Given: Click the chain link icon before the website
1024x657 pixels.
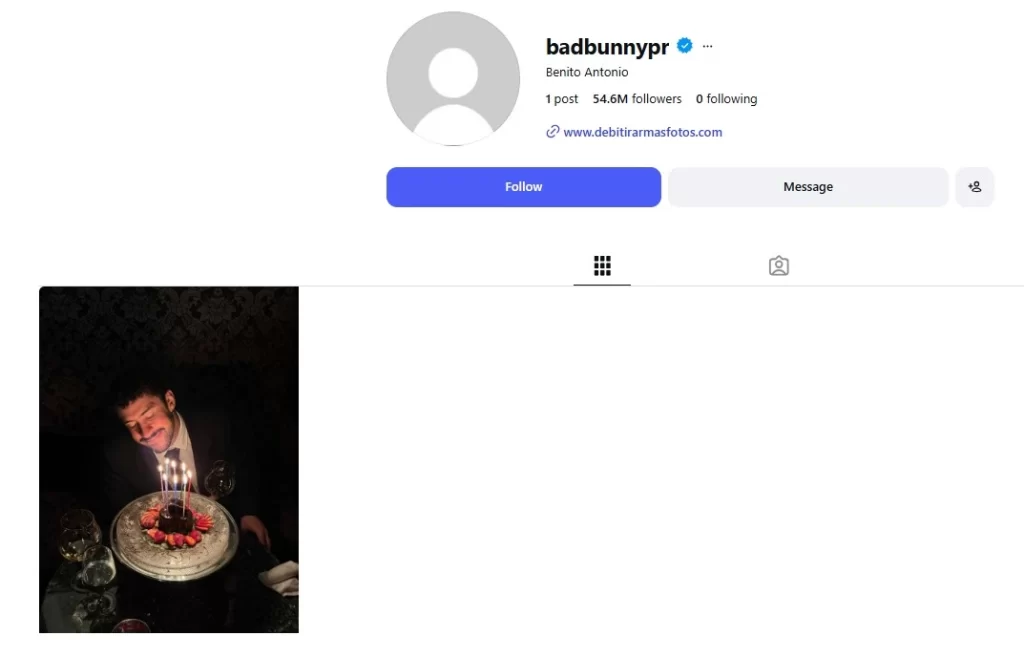Looking at the screenshot, I should click(552, 132).
